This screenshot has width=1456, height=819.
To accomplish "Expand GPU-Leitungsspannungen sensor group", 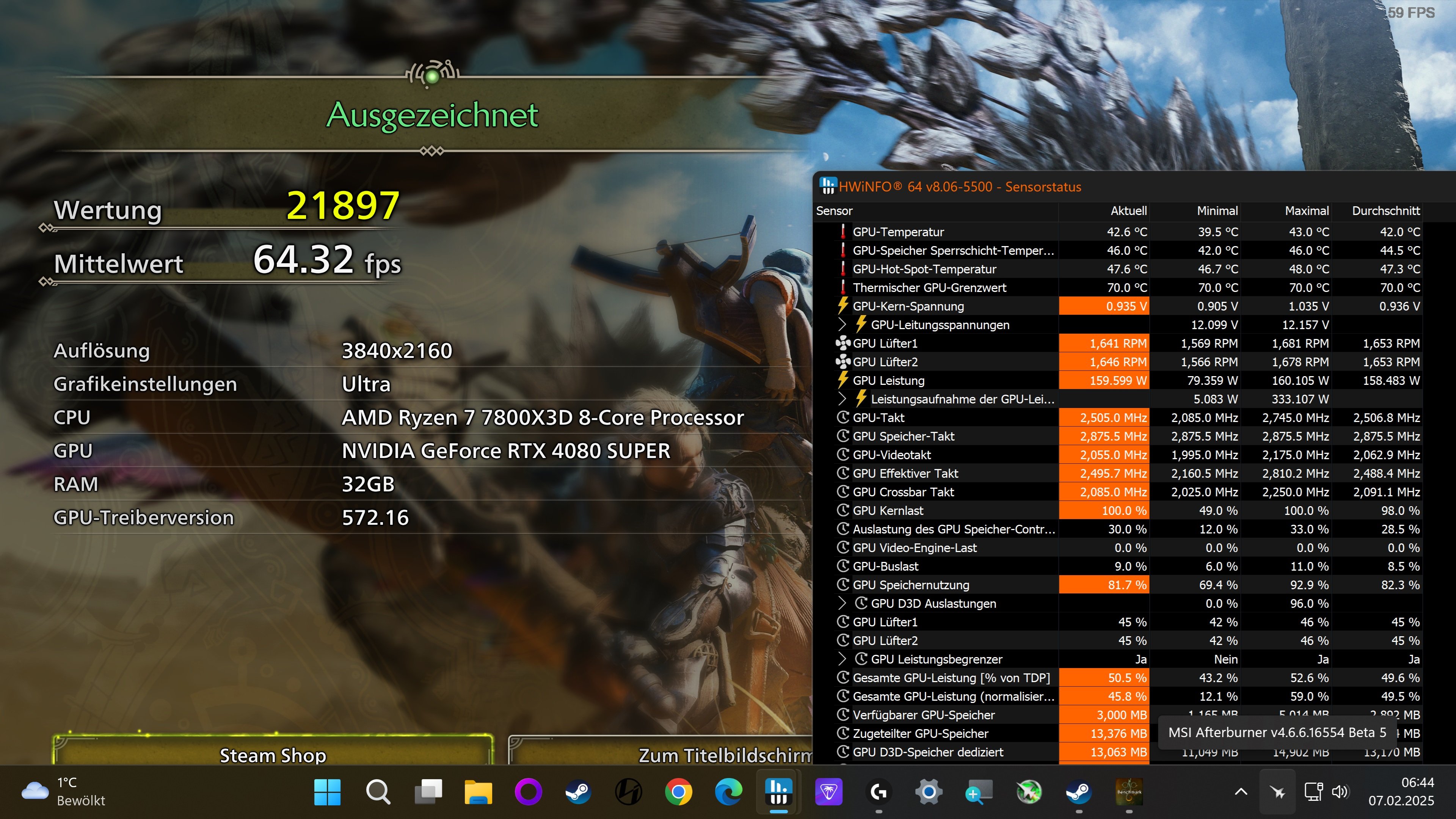I will 842,325.
